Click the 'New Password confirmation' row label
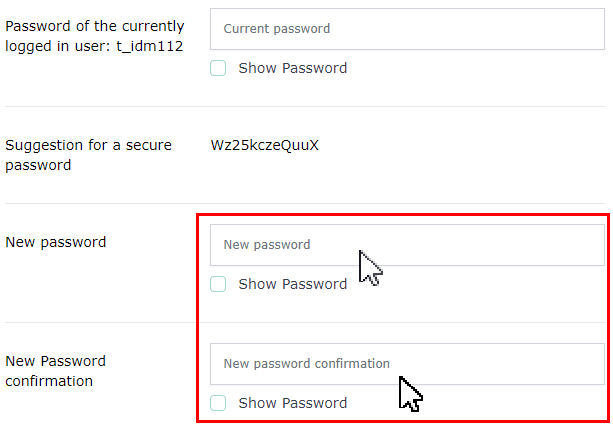This screenshot has width=613, height=426. [55, 370]
